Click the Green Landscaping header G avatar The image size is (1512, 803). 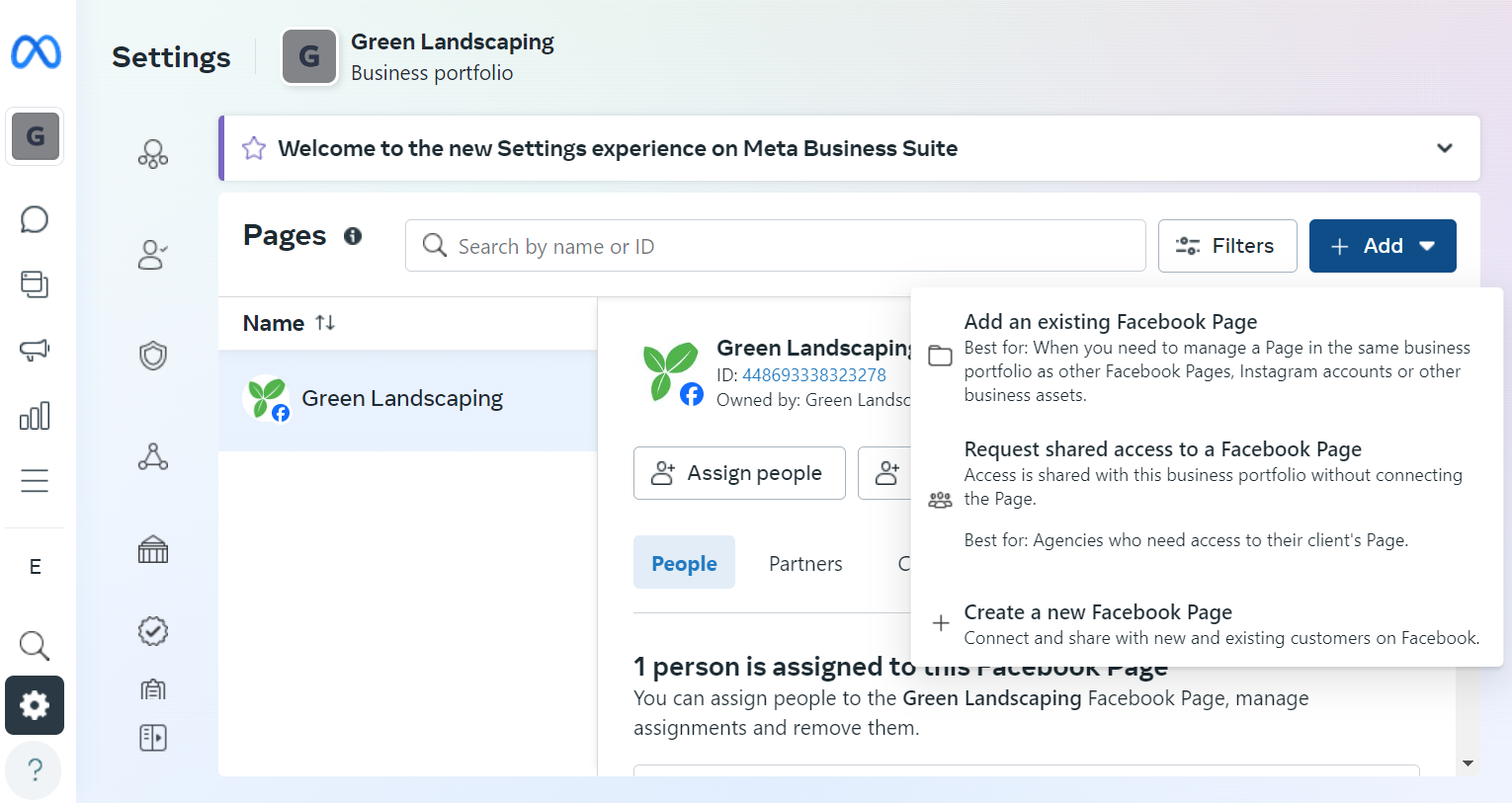[x=309, y=56]
